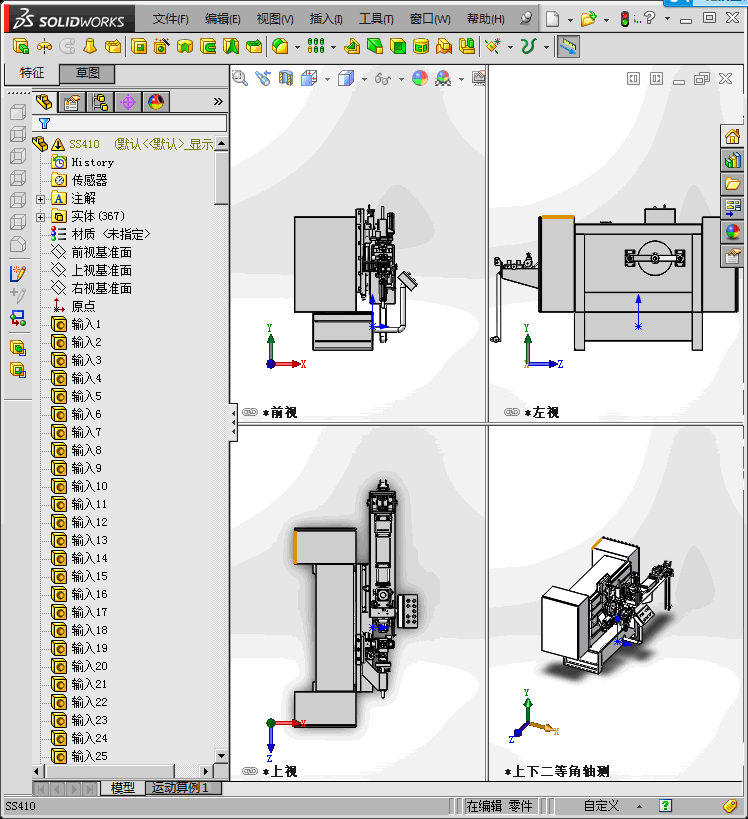
Task: Click the Reference Geometry icon
Action: pyautogui.click(x=493, y=46)
